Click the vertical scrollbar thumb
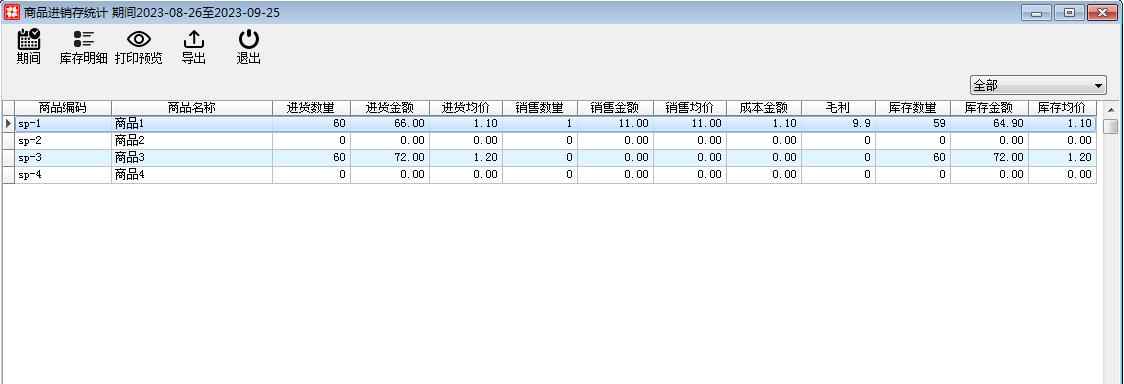Viewport: 1124px width, 384px height. (1110, 127)
